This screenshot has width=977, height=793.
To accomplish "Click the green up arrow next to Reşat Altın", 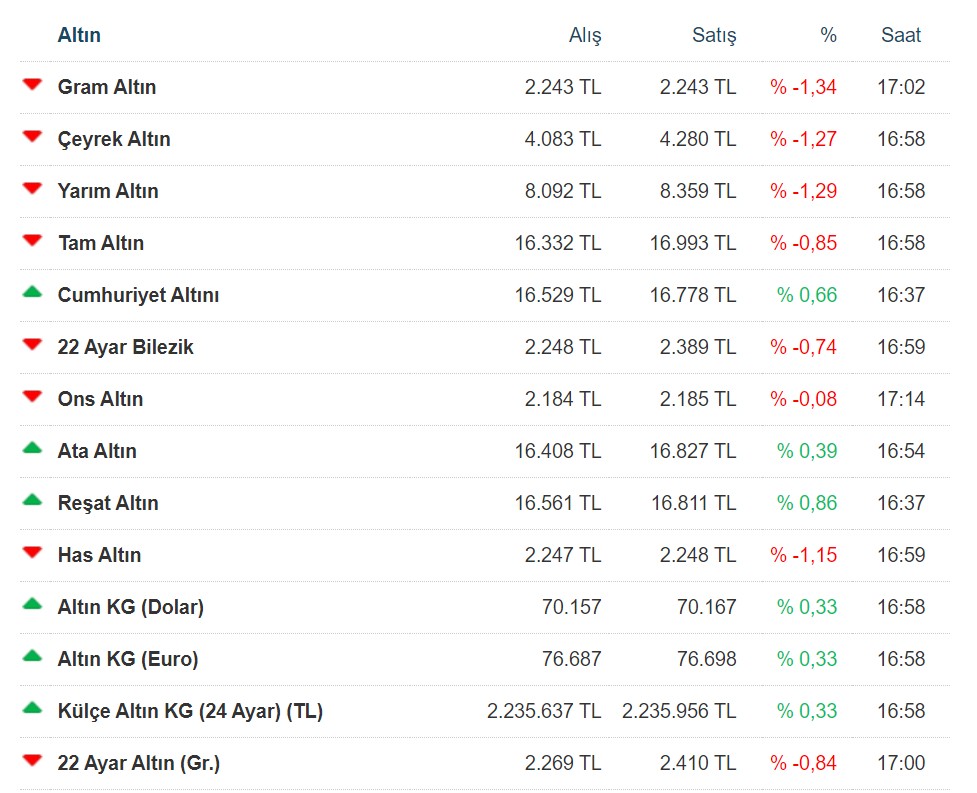I will (x=33, y=501).
